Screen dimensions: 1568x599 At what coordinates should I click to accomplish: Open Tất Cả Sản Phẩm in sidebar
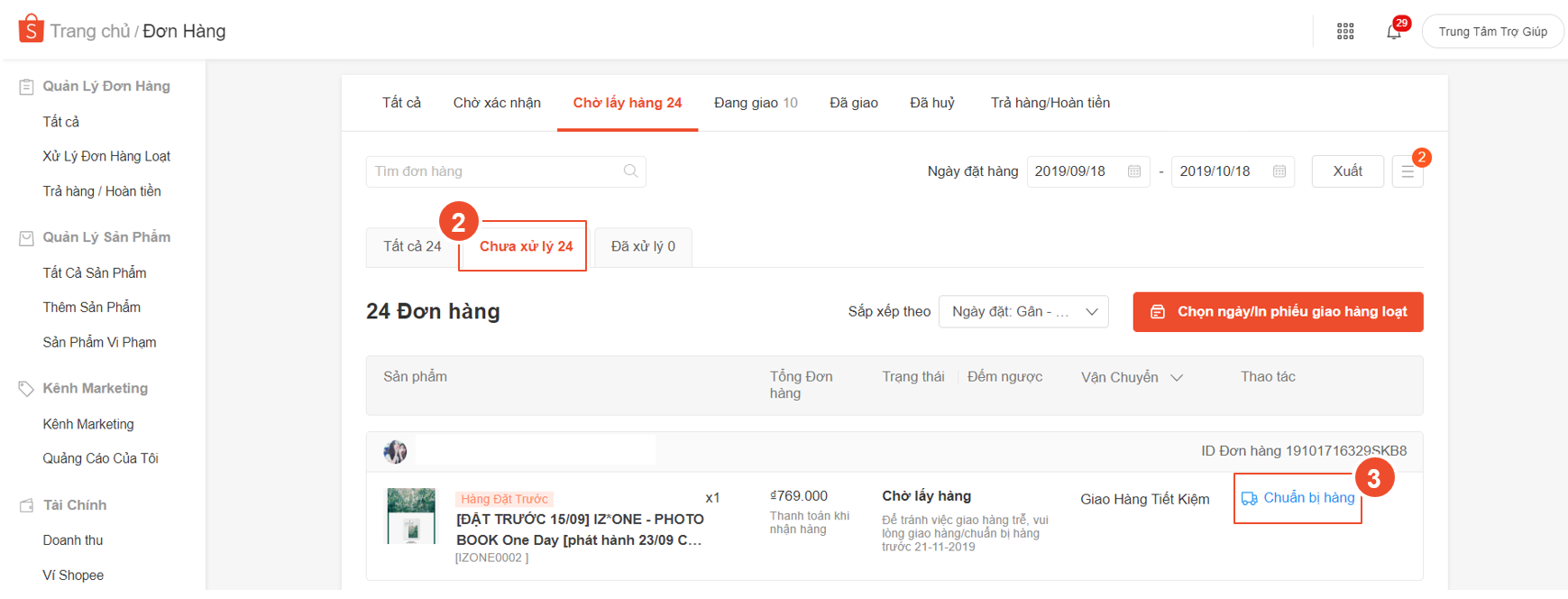click(x=95, y=272)
